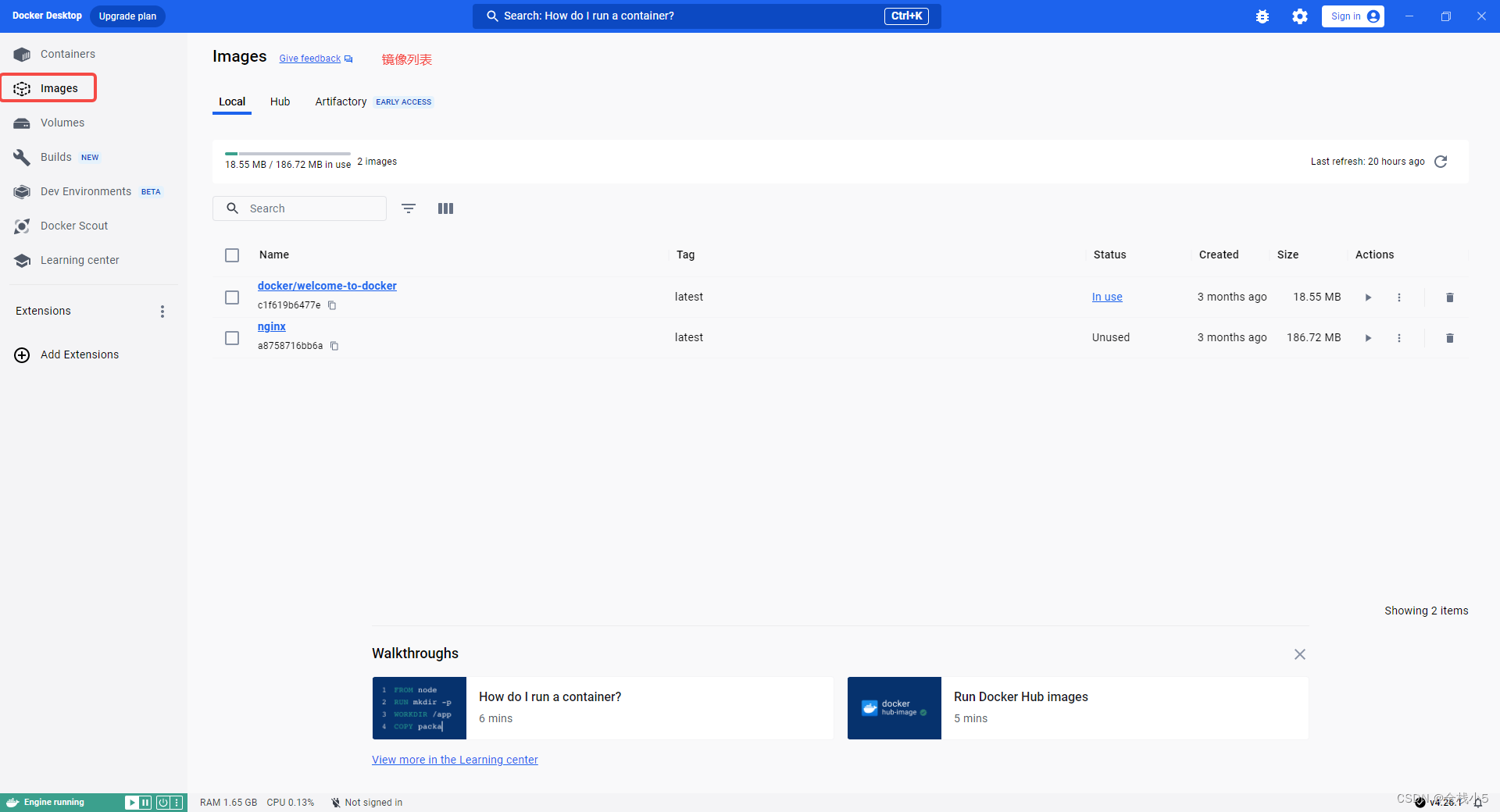Select the nginx row checkbox

pos(232,338)
